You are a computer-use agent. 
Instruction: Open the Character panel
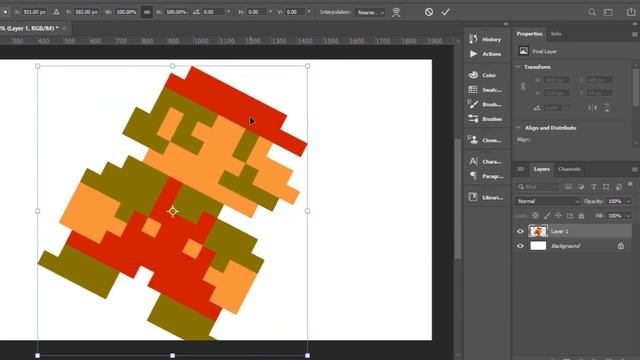click(x=485, y=162)
